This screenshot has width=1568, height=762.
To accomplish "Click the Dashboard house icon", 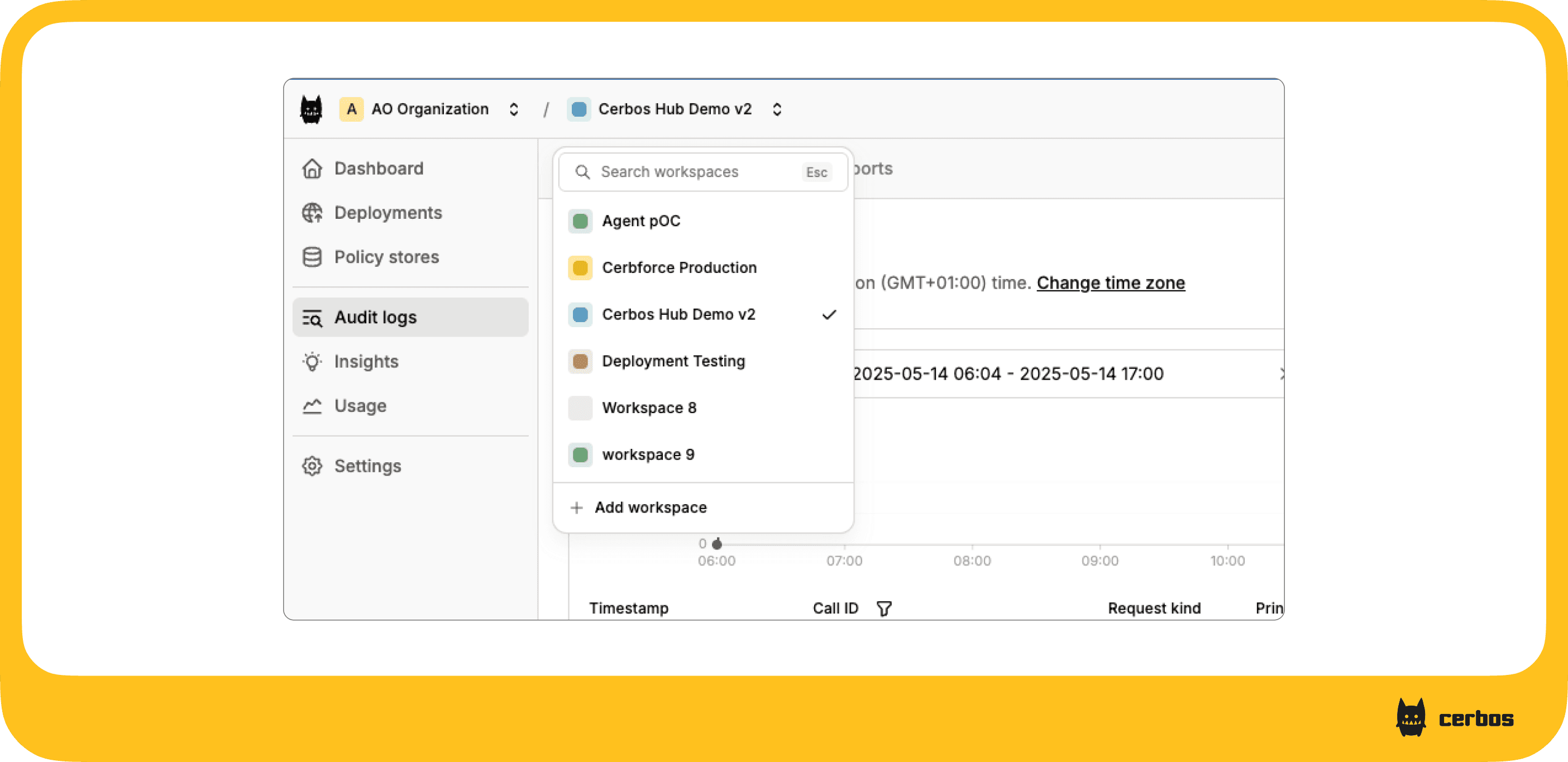I will point(312,169).
